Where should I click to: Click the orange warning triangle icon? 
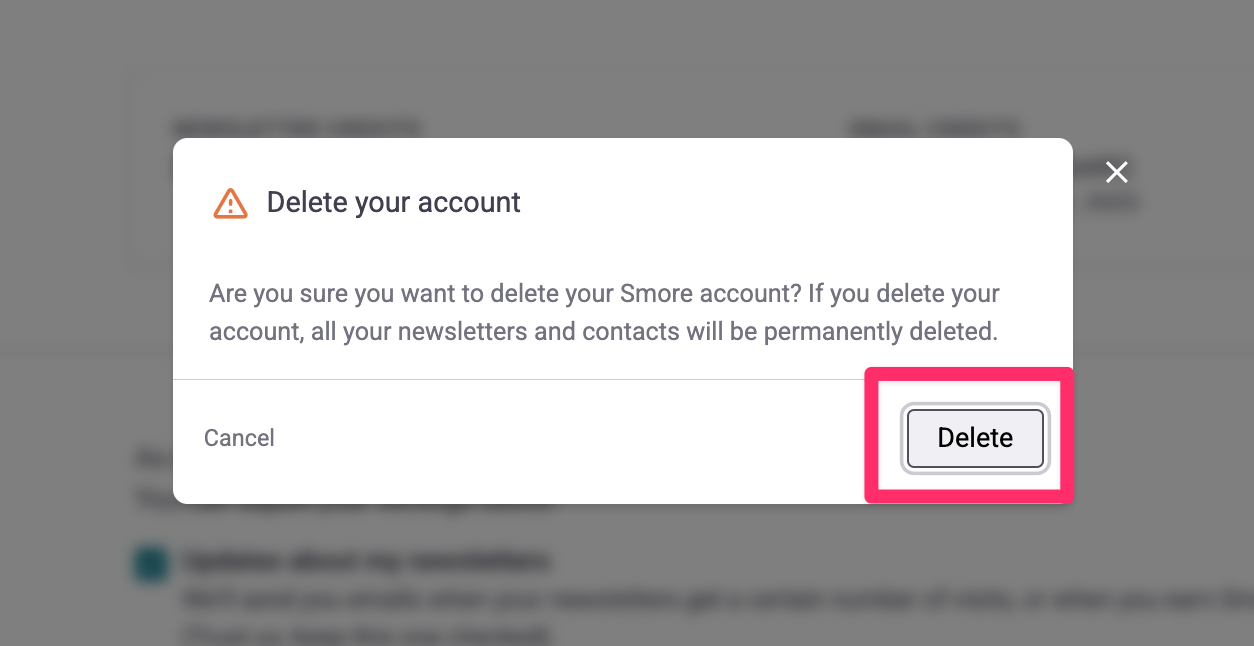pos(230,203)
